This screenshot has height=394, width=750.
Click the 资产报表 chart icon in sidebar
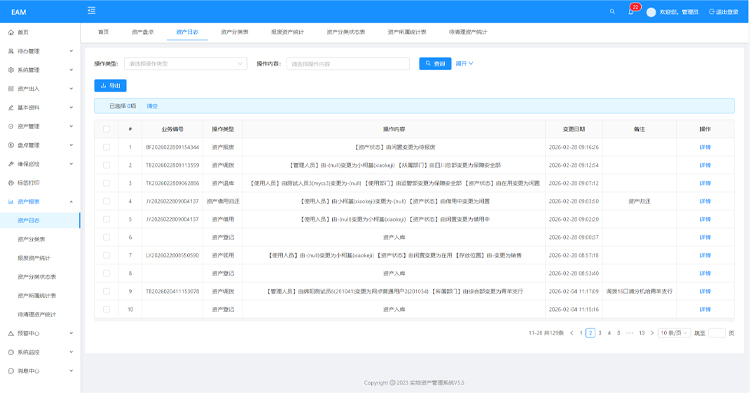pos(11,202)
